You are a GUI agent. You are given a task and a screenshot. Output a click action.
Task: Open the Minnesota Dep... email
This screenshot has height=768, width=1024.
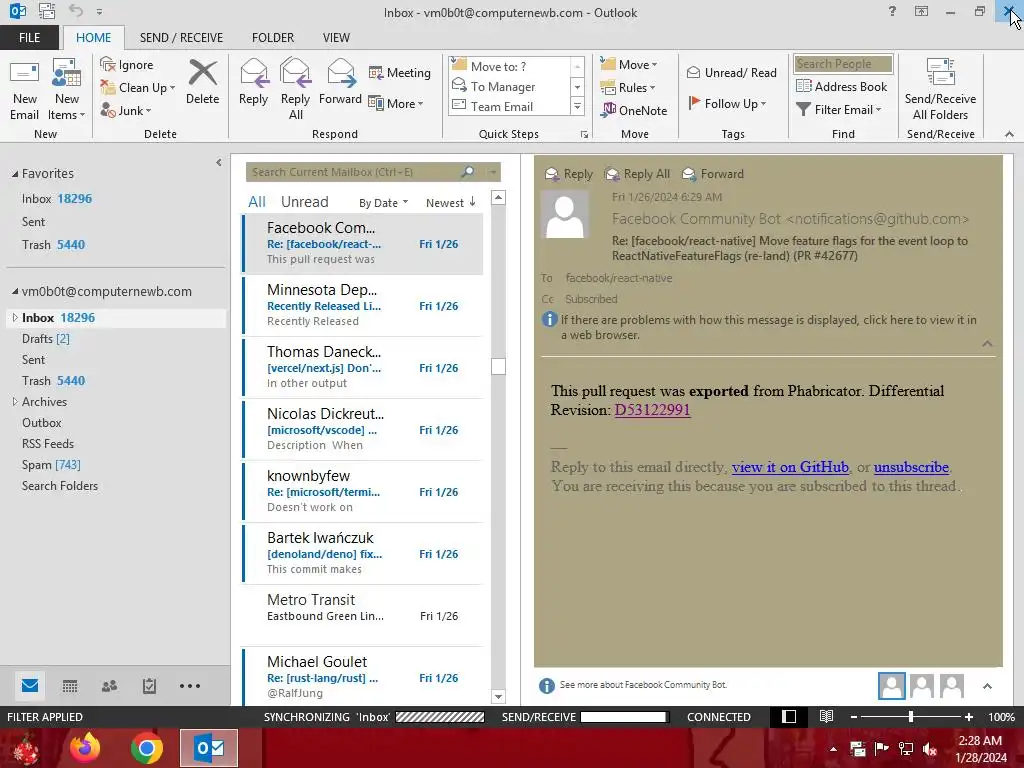click(362, 305)
